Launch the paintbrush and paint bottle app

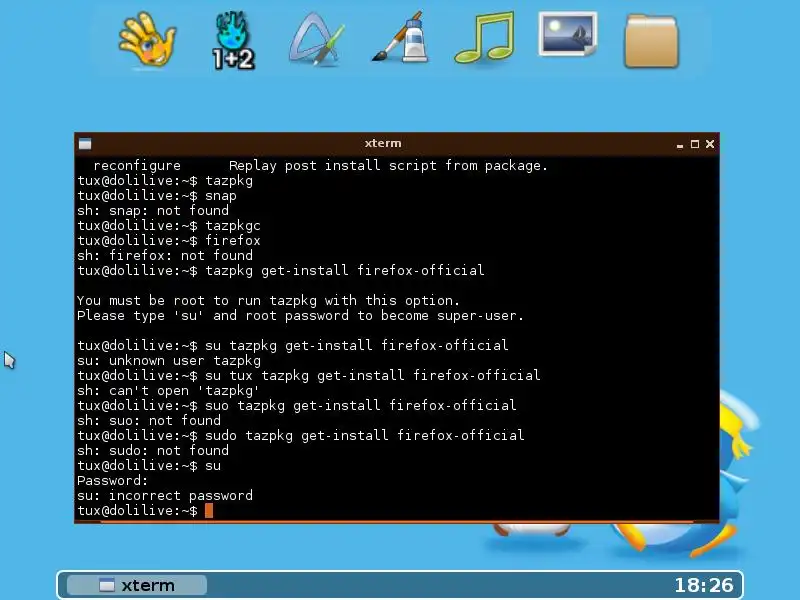point(401,38)
